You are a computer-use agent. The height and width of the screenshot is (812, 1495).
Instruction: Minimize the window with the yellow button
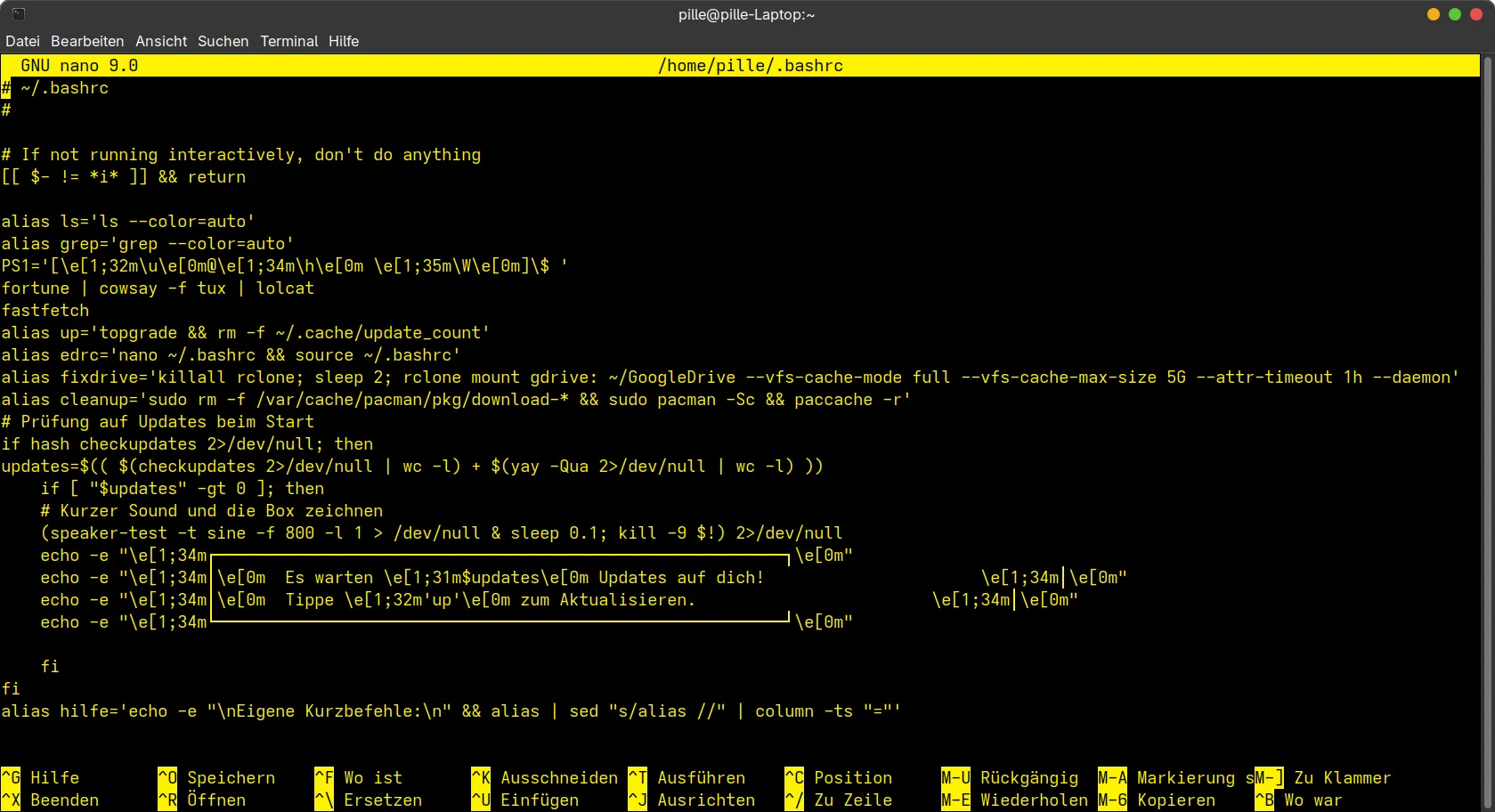tap(1433, 14)
